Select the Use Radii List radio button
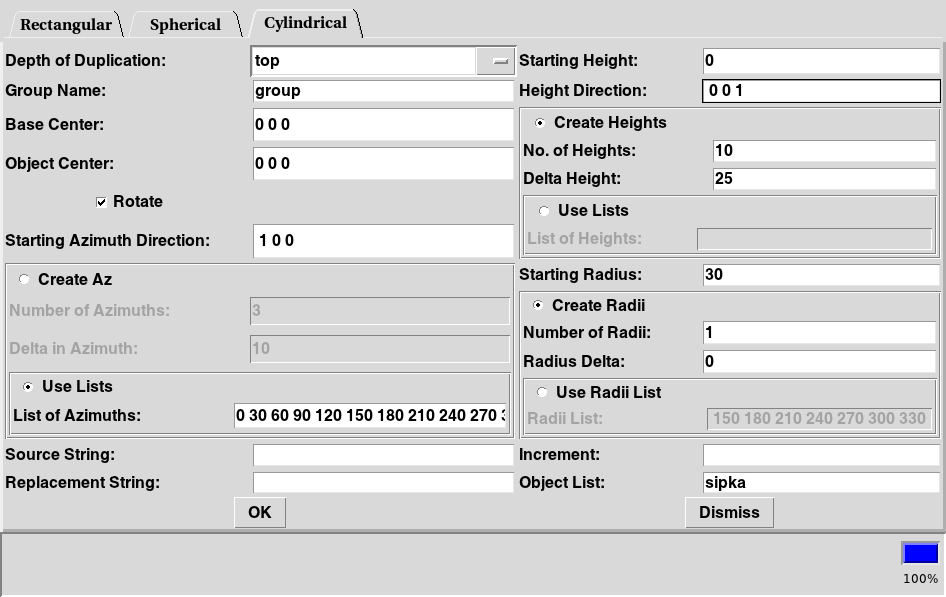946x597 pixels. (x=542, y=393)
